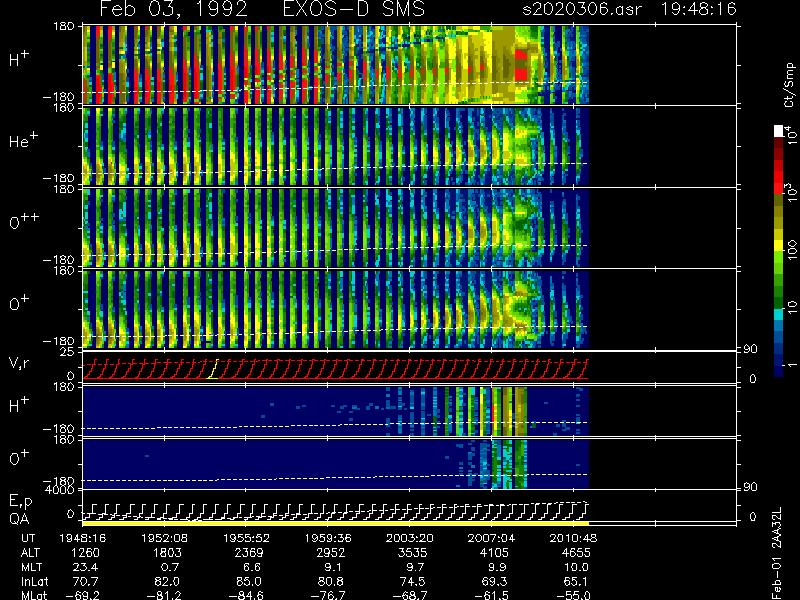Viewport: 800px width, 600px height.
Task: Click the ALT value '4655'
Action: point(576,553)
